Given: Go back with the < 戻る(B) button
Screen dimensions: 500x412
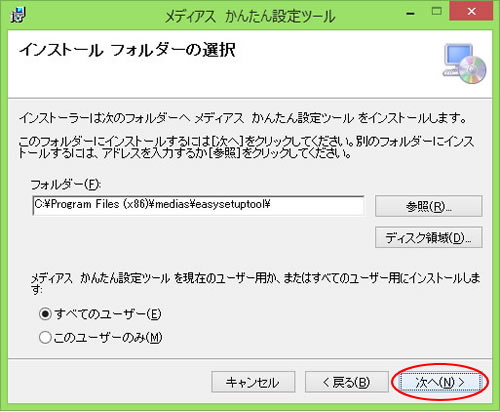Looking at the screenshot, I should pos(347,382).
